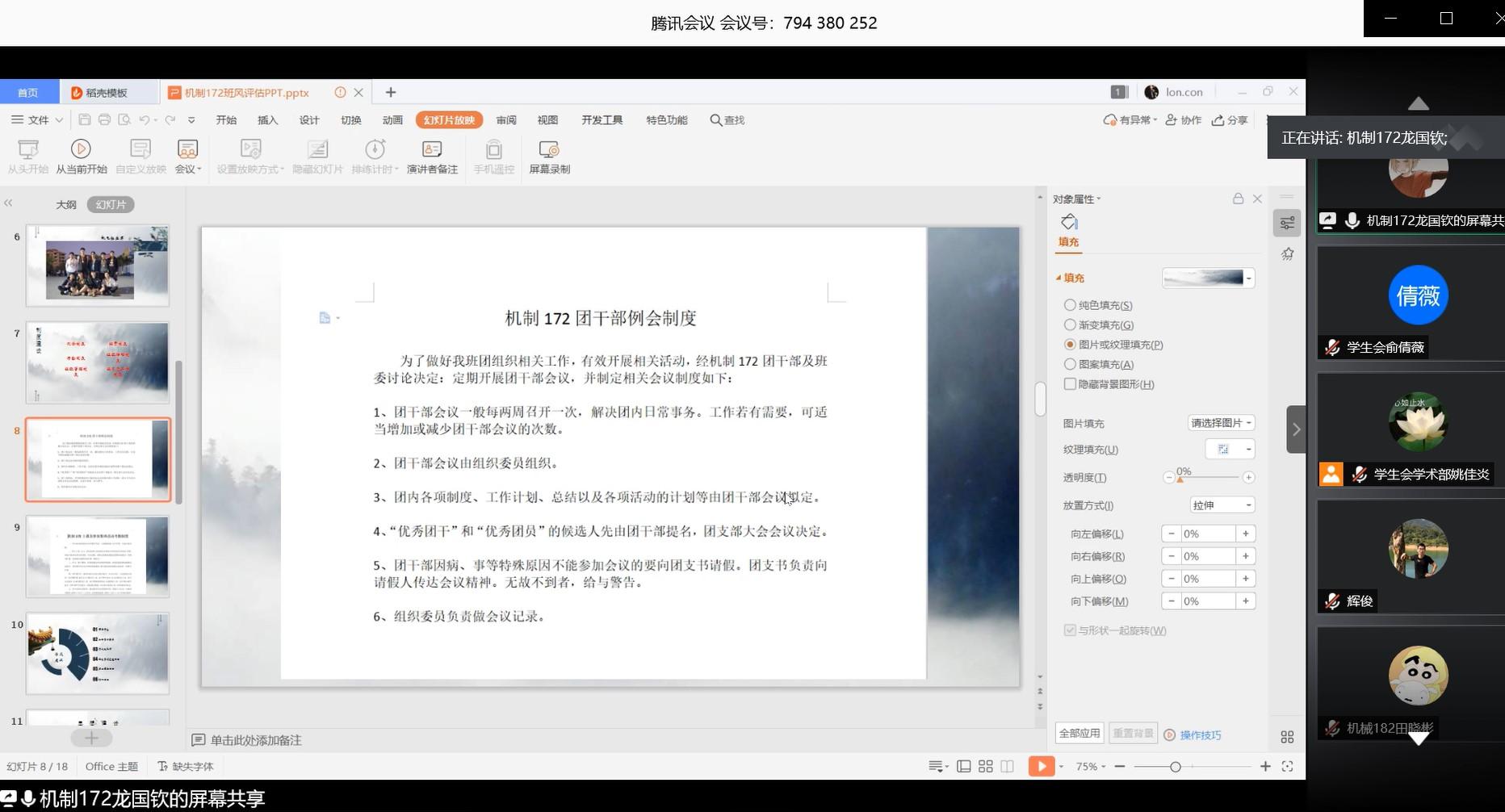
Task: Open slideshow setup (设置放映方式)
Action: 249,156
